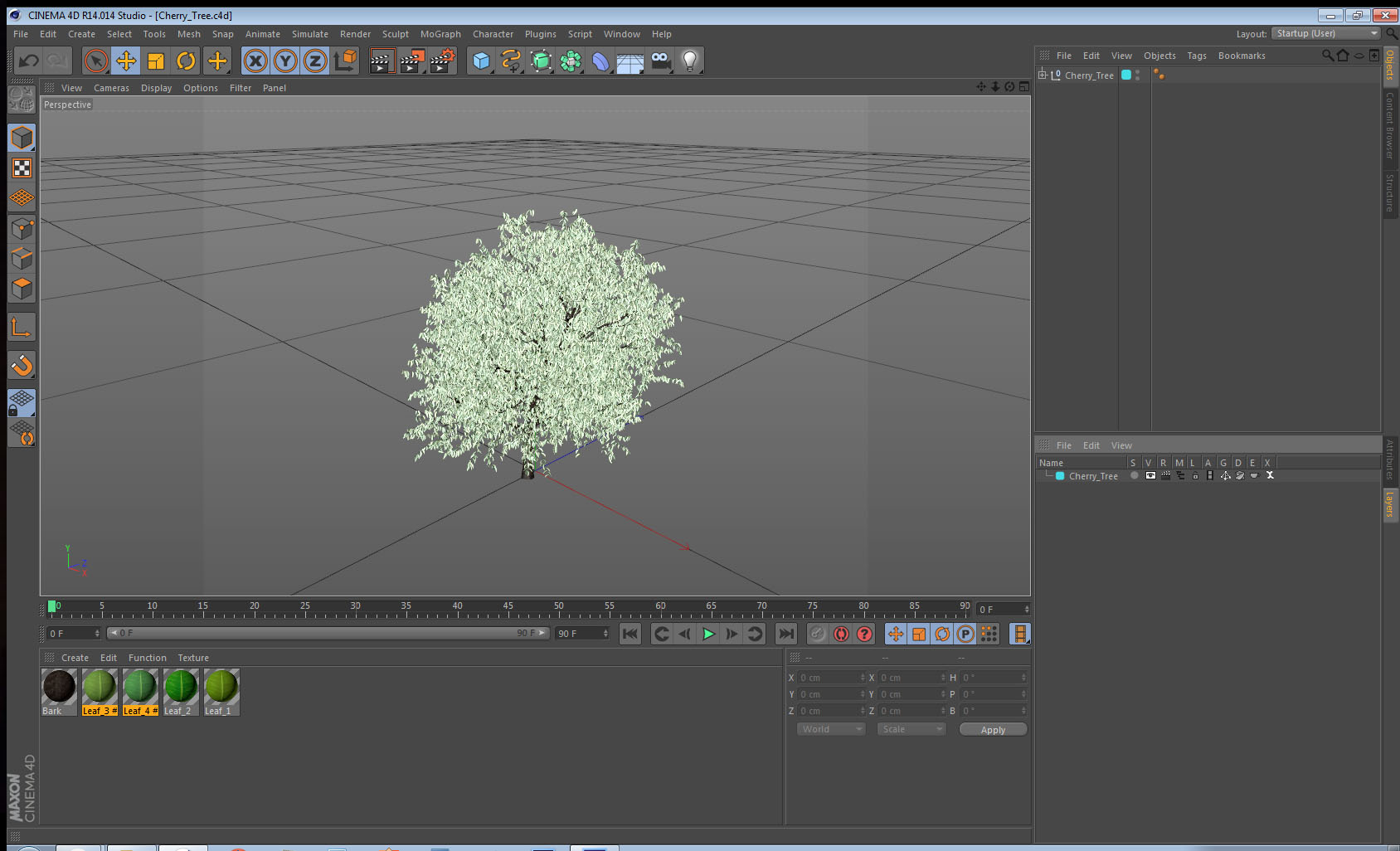The height and width of the screenshot is (851, 1400).
Task: Toggle X axis lock
Action: tap(255, 61)
